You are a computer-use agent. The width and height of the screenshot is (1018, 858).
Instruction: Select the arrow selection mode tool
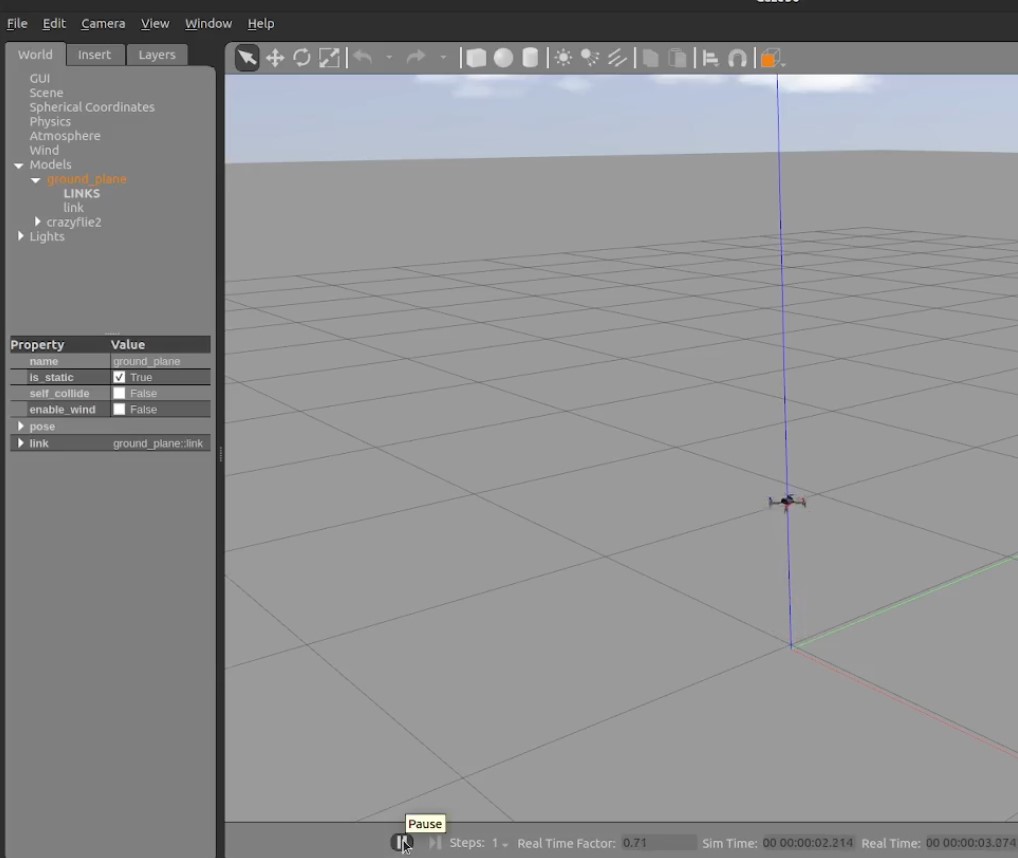(x=247, y=58)
